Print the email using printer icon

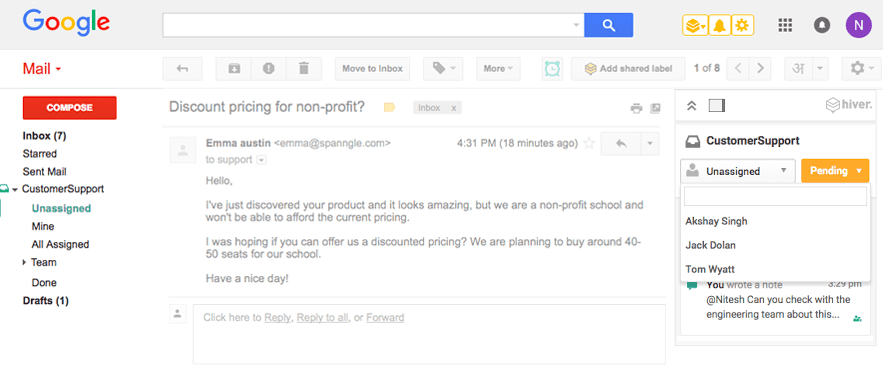click(636, 108)
